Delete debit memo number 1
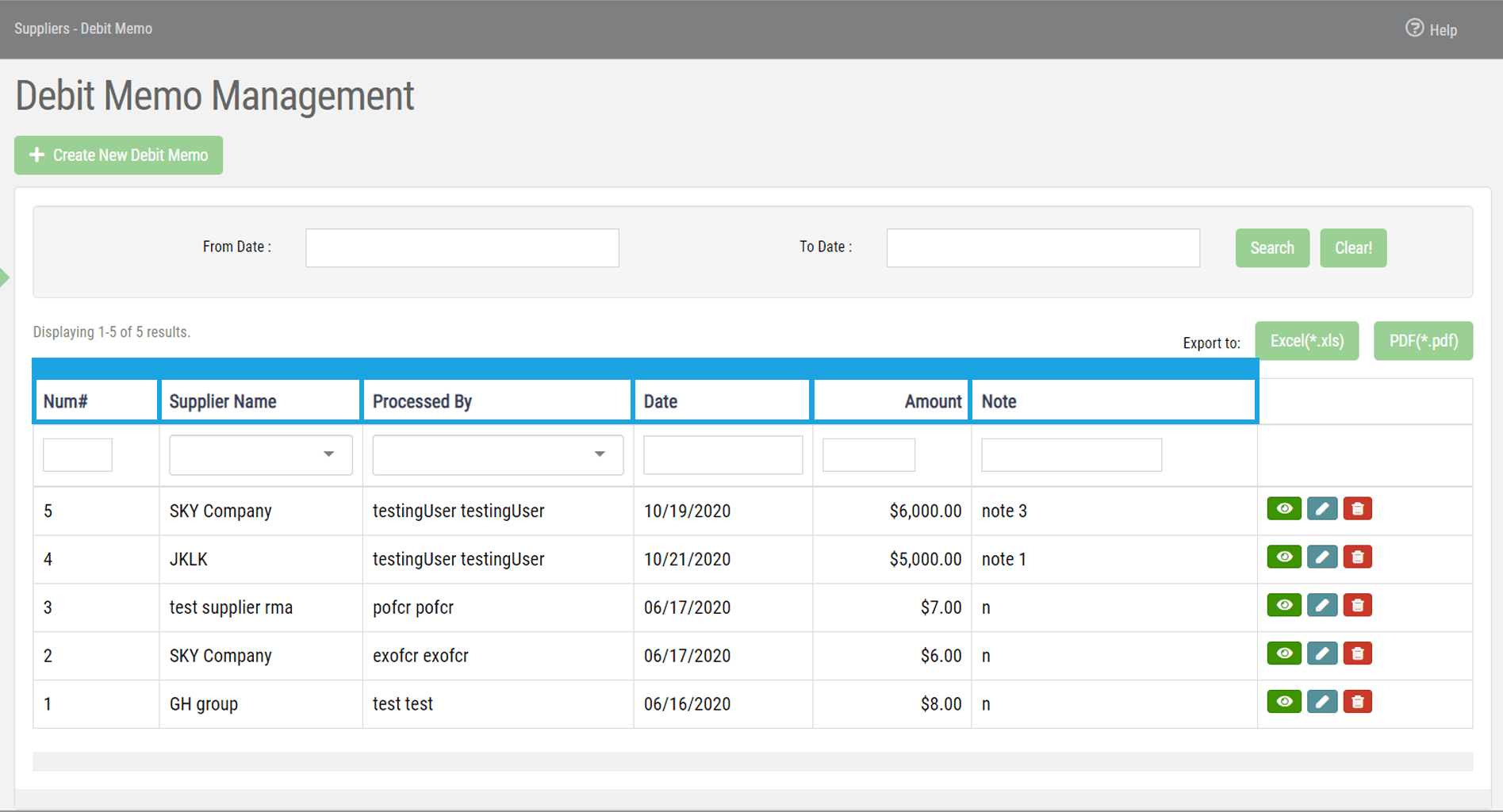 pos(1358,701)
